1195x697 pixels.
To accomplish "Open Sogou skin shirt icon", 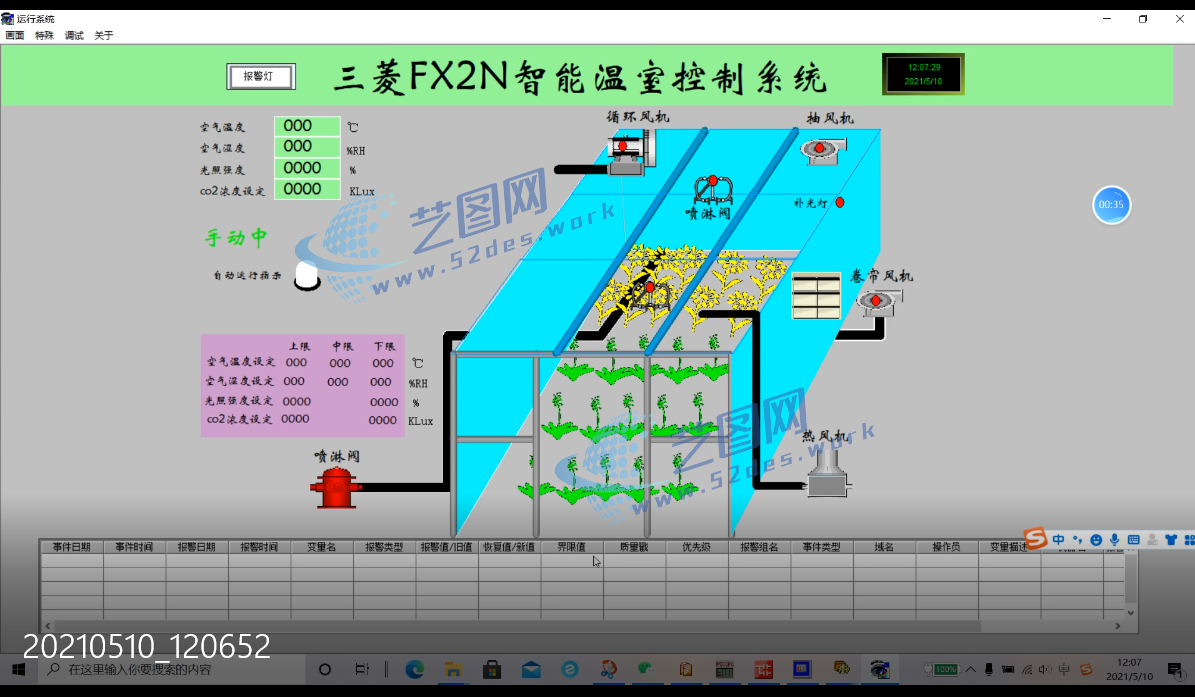I will 1171,539.
